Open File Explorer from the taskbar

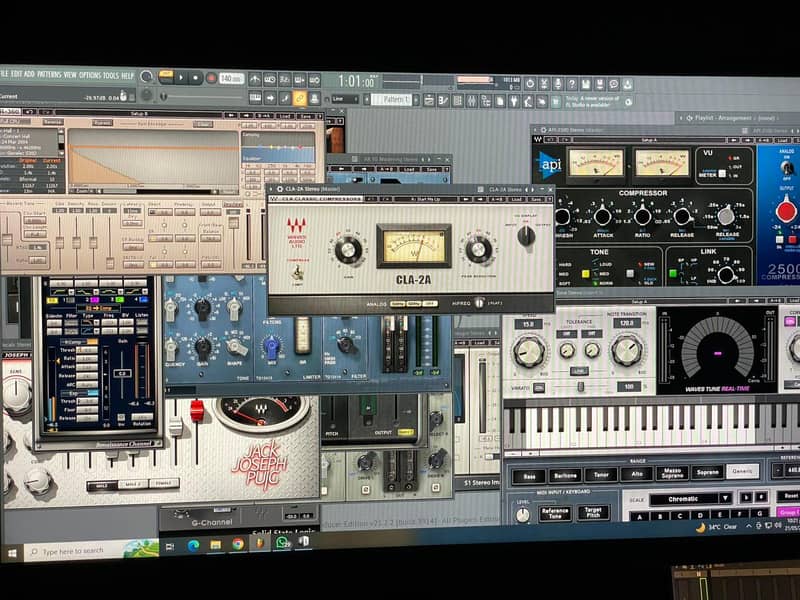[216, 545]
